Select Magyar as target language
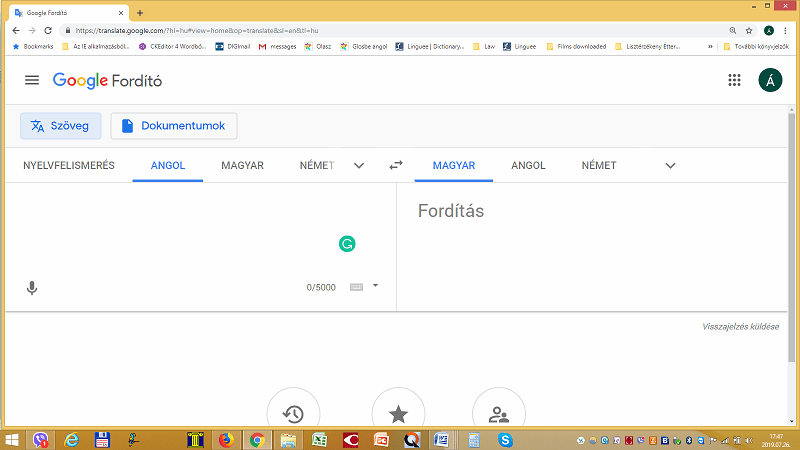 (454, 165)
